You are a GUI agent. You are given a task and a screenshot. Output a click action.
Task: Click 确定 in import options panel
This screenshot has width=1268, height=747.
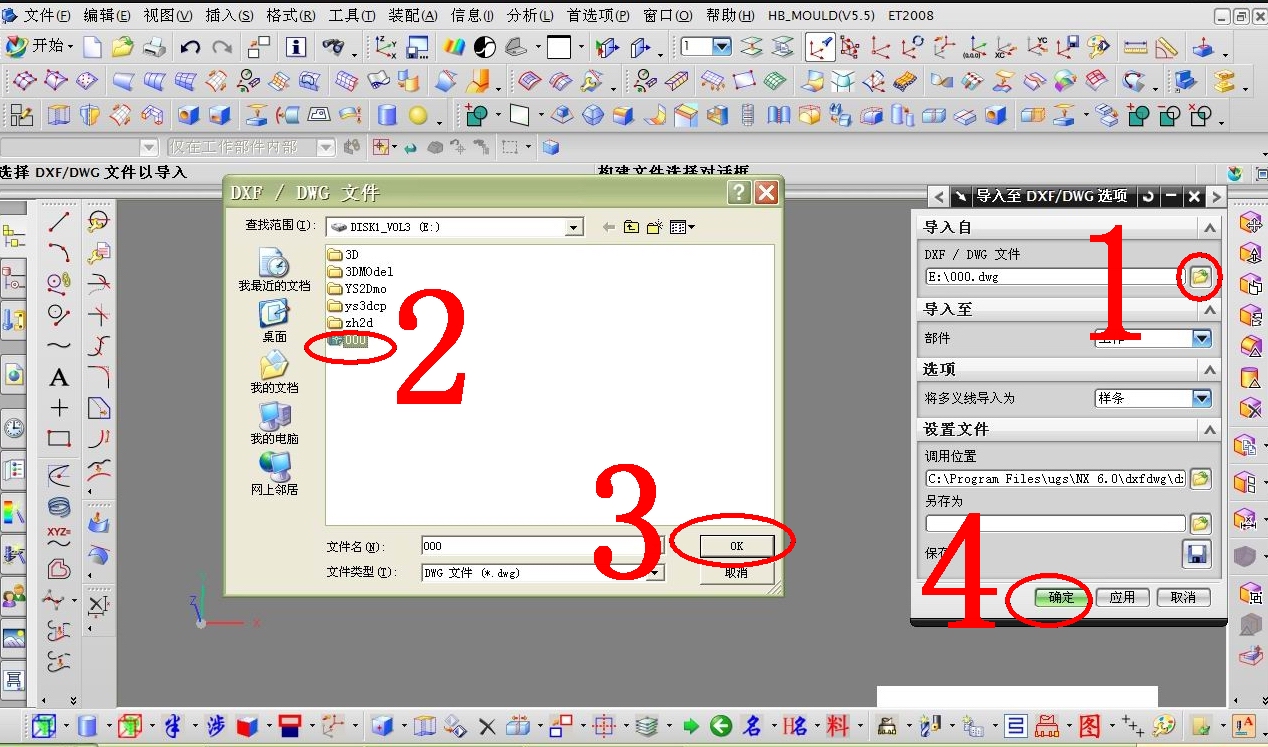pyautogui.click(x=1061, y=597)
